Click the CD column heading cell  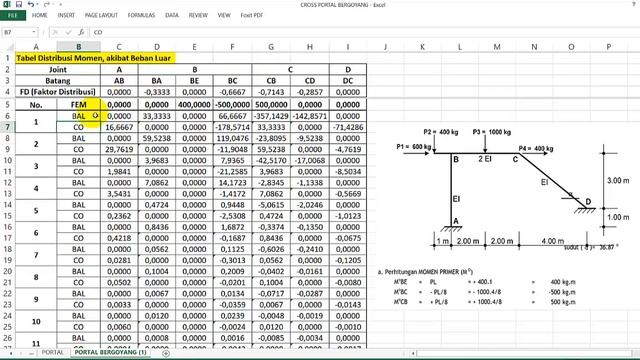click(309, 81)
